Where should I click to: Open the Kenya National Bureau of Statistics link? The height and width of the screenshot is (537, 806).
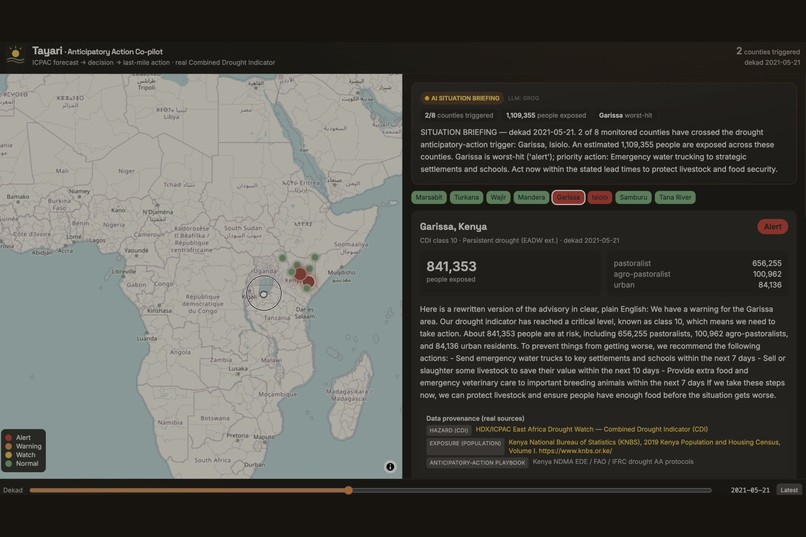(644, 446)
